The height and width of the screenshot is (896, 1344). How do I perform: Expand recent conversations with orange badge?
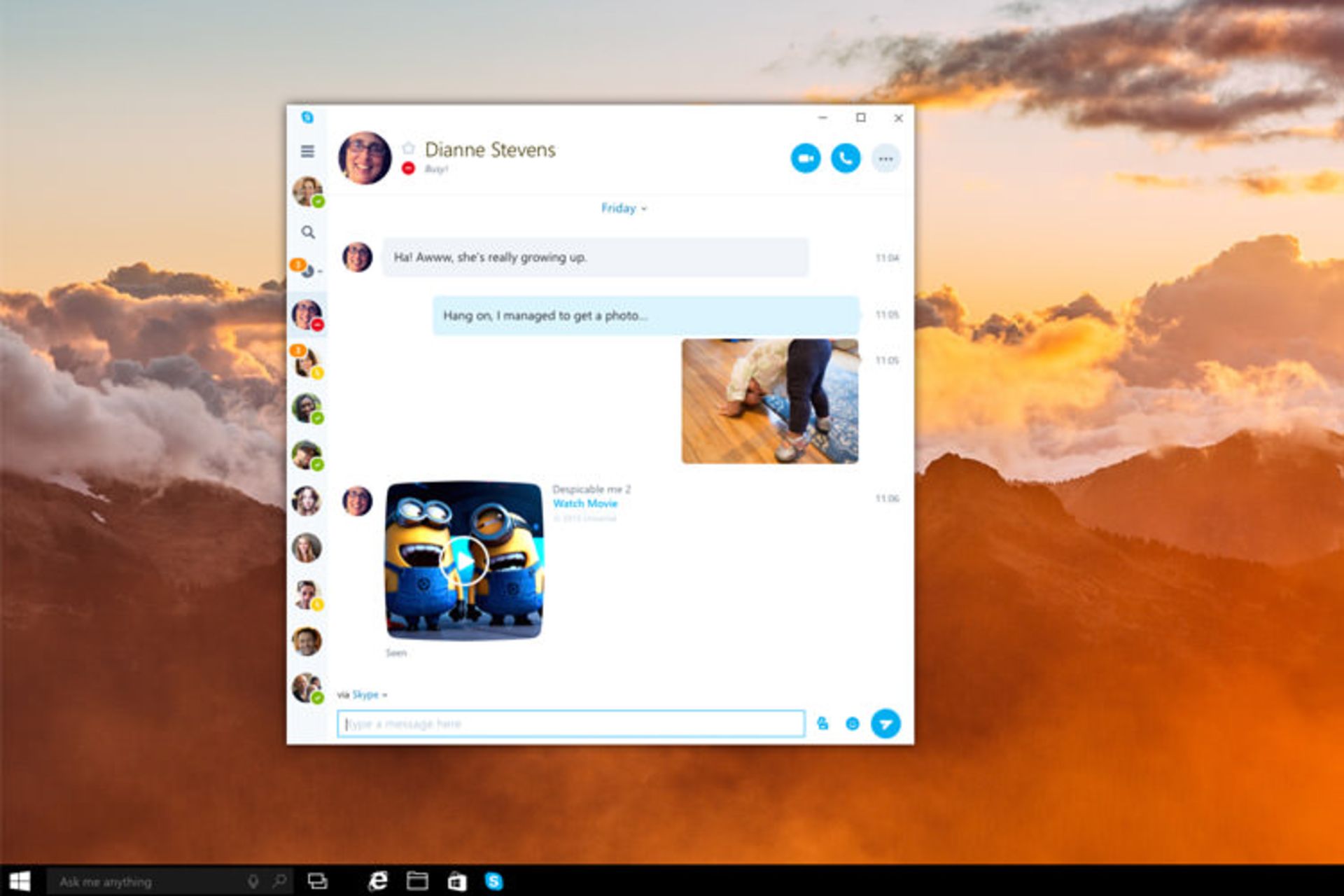[x=307, y=269]
